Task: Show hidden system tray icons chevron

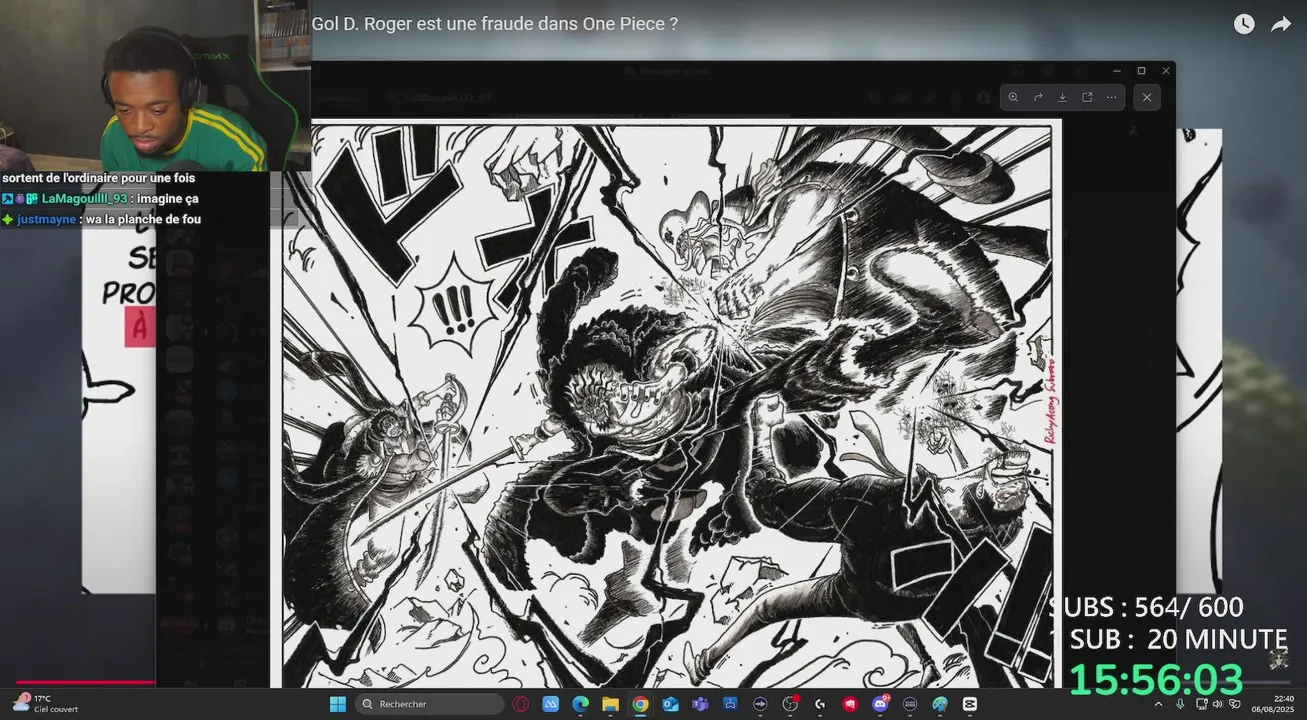Action: tap(1158, 704)
